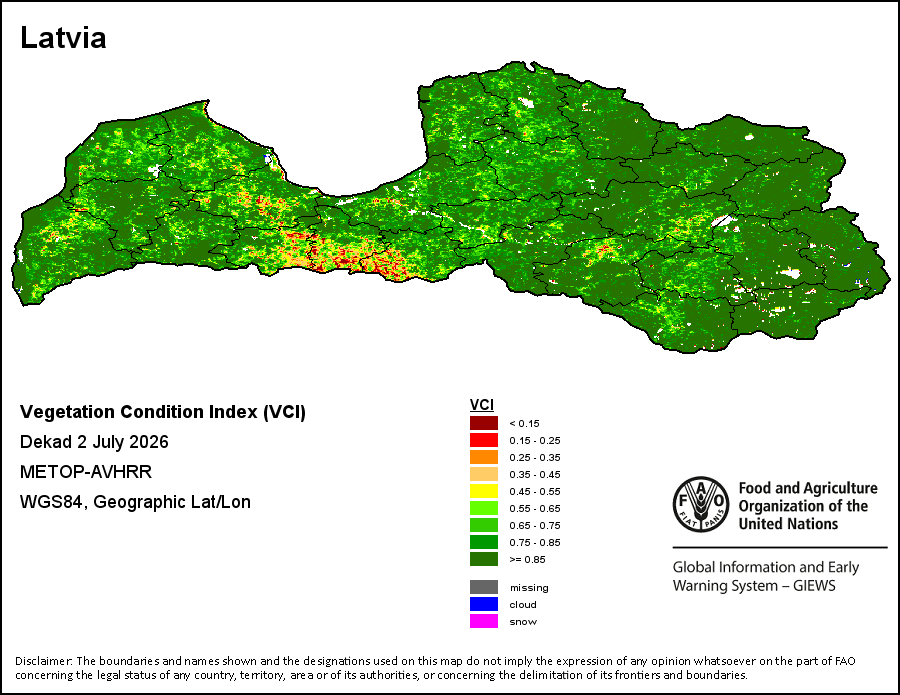Click the 0.75 - 0.85 green swatch

click(x=484, y=542)
